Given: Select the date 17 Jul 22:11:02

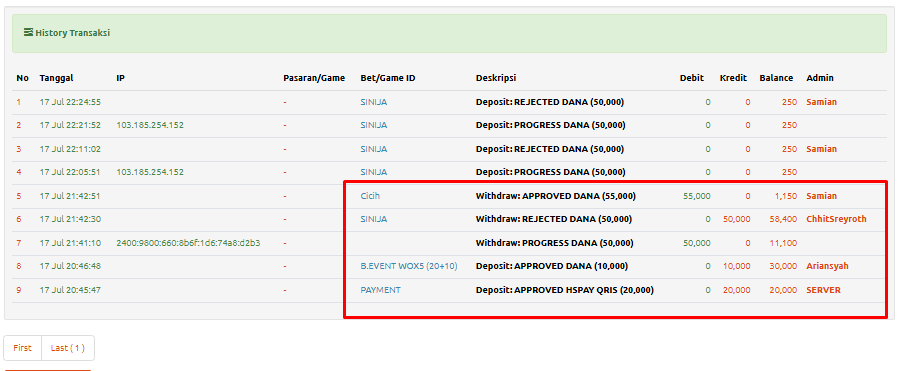Looking at the screenshot, I should point(70,149).
